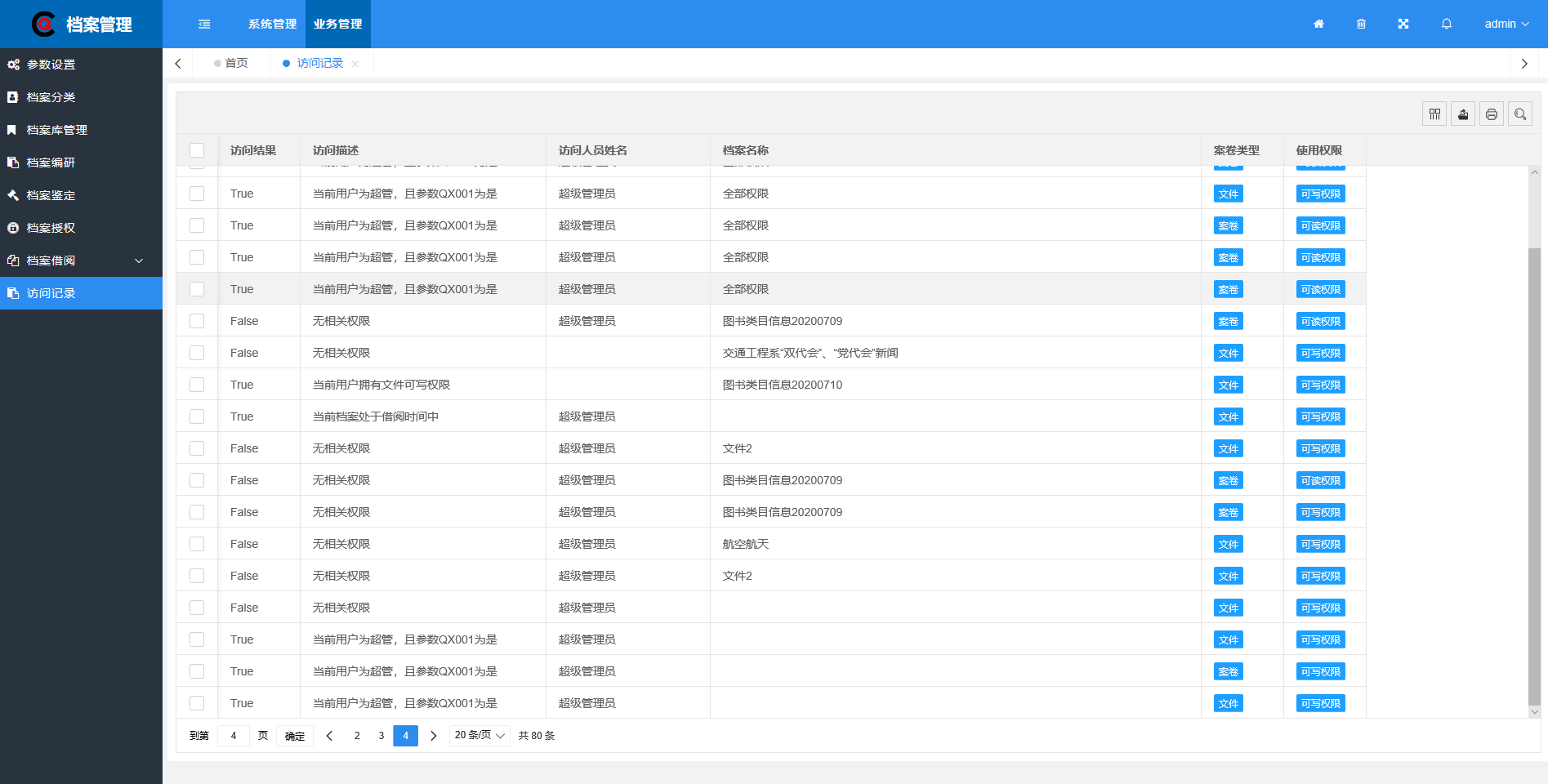Collapse the sidebar with the menu icon
1548x784 pixels.
203,24
